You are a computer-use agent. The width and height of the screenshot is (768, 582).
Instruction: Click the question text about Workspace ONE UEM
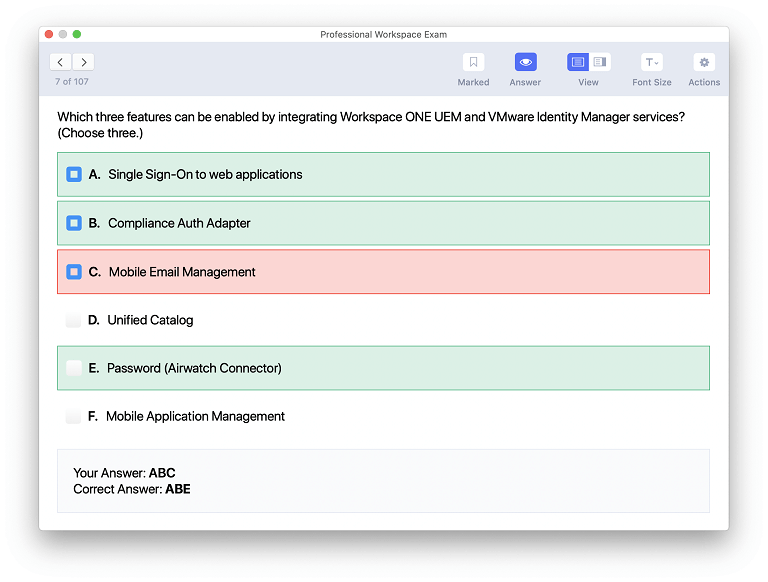pyautogui.click(x=371, y=125)
